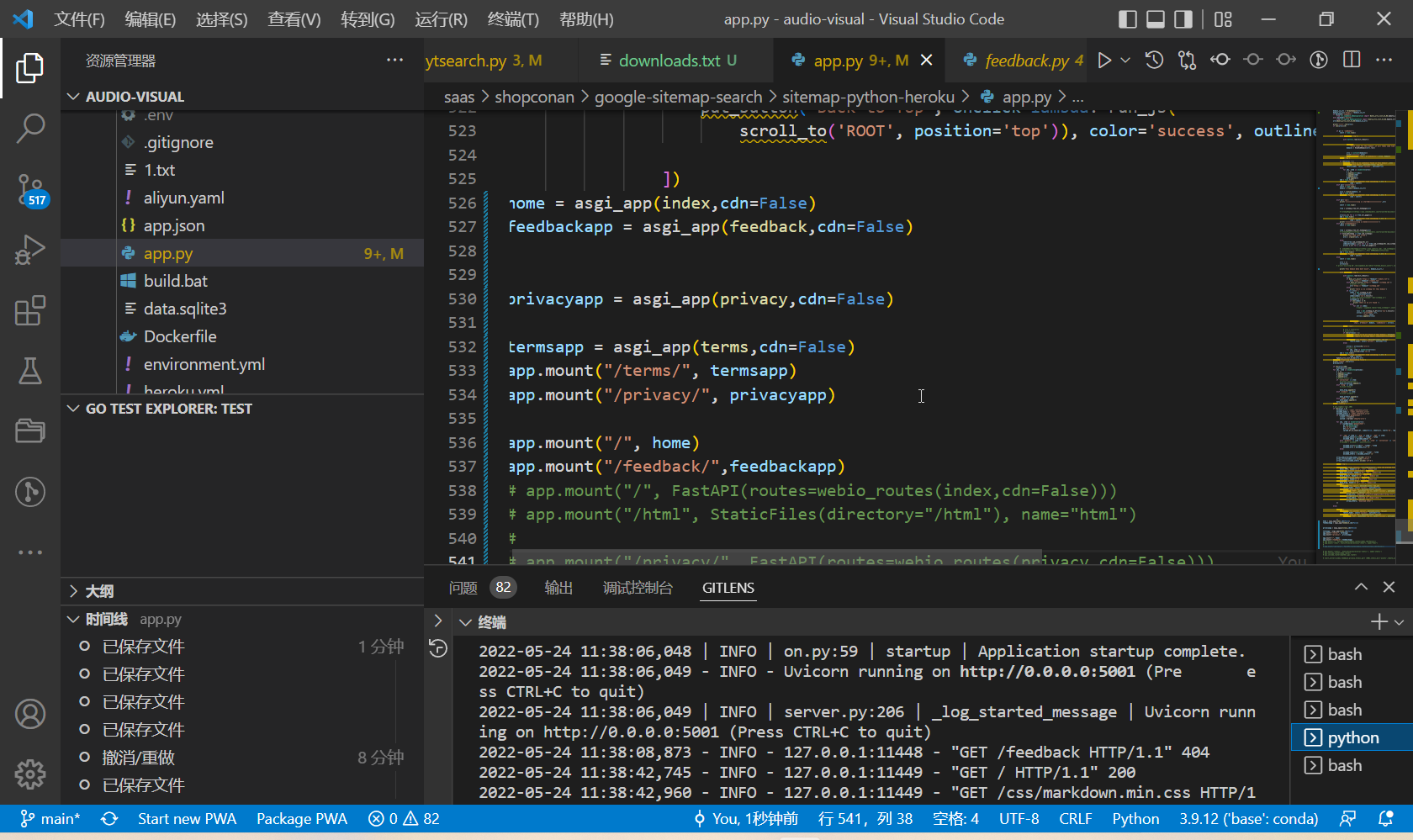1413x840 pixels.
Task: Open the 编辑(E) menu
Action: pyautogui.click(x=151, y=19)
